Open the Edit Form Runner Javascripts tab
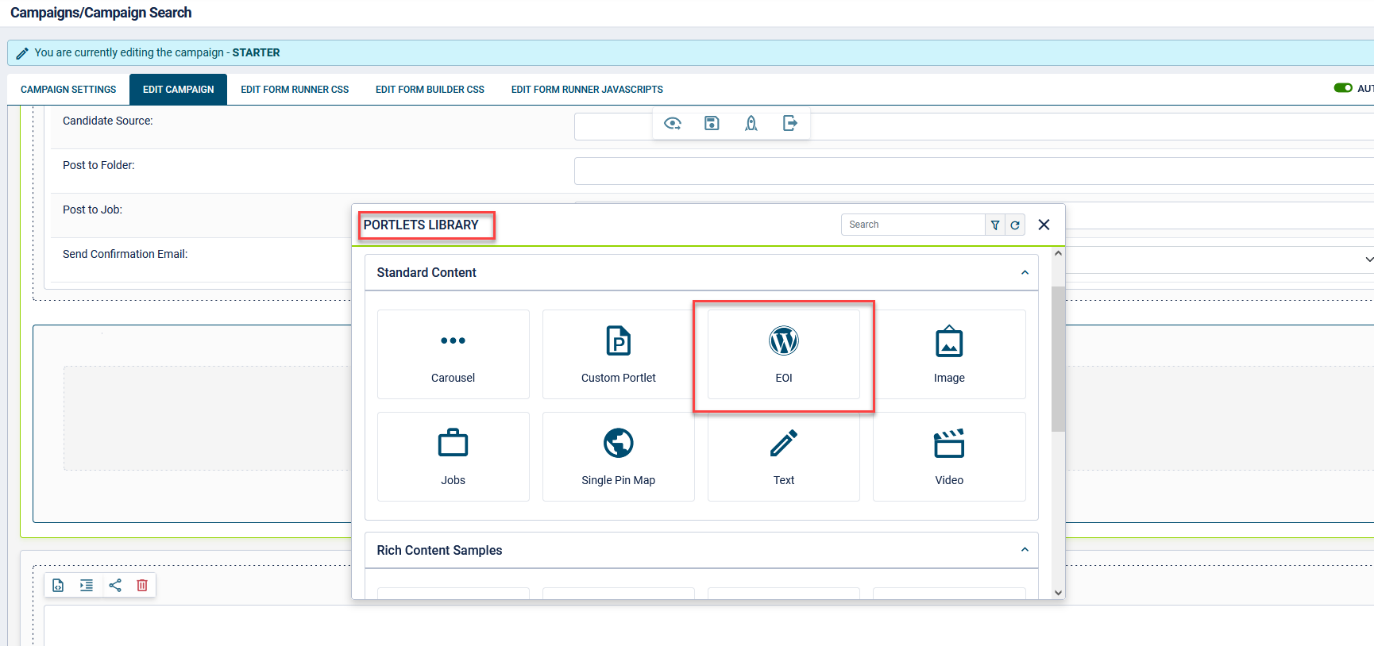The width and height of the screenshot is (1374, 646). point(587,89)
